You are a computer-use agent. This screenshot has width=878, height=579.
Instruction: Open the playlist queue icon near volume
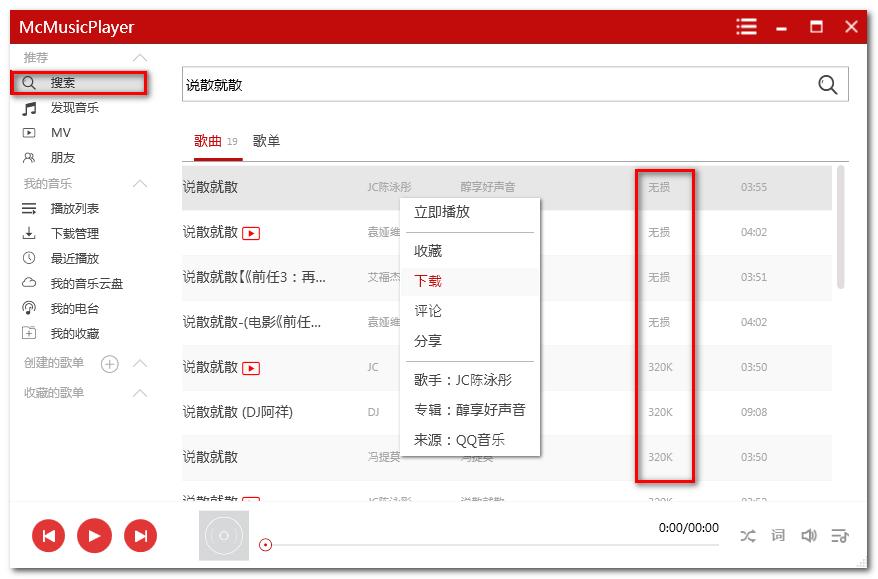point(840,536)
